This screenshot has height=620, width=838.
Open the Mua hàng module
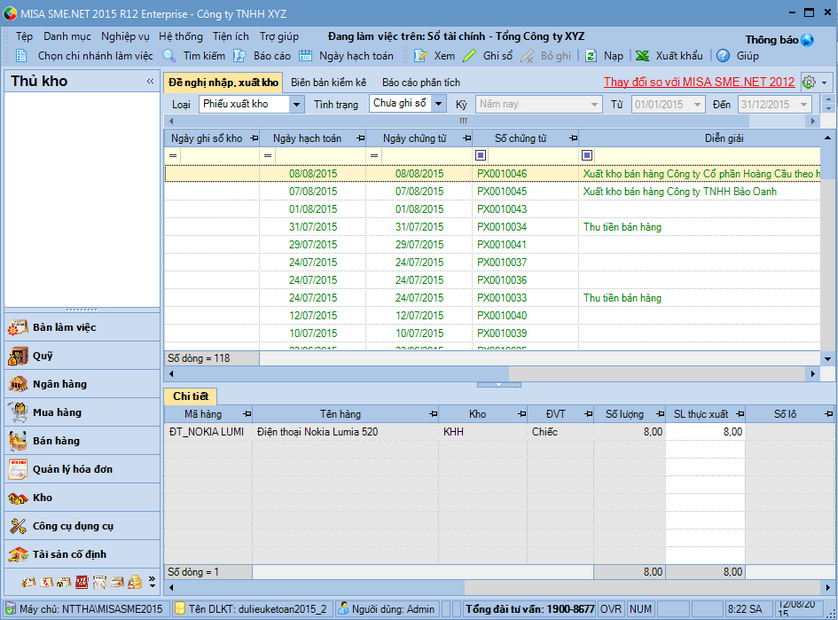pos(82,412)
